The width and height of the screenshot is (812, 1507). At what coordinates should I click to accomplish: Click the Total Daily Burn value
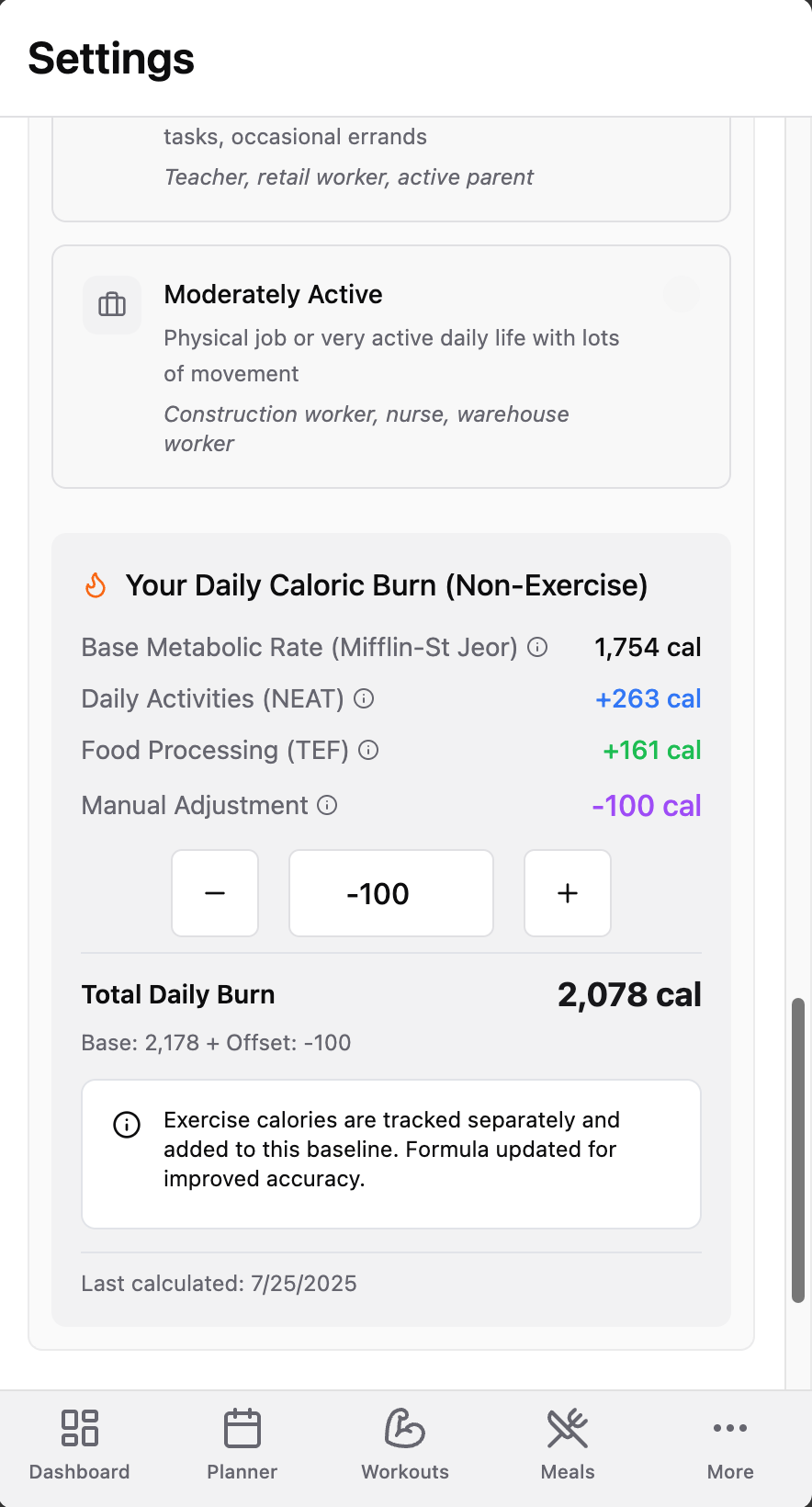pyautogui.click(x=629, y=995)
